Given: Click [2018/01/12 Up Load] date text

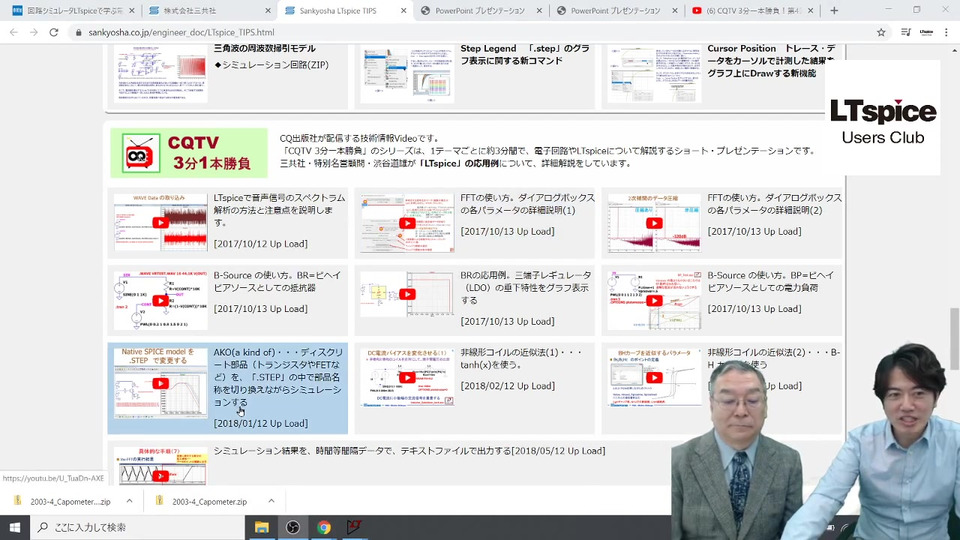Looking at the screenshot, I should tap(261, 423).
